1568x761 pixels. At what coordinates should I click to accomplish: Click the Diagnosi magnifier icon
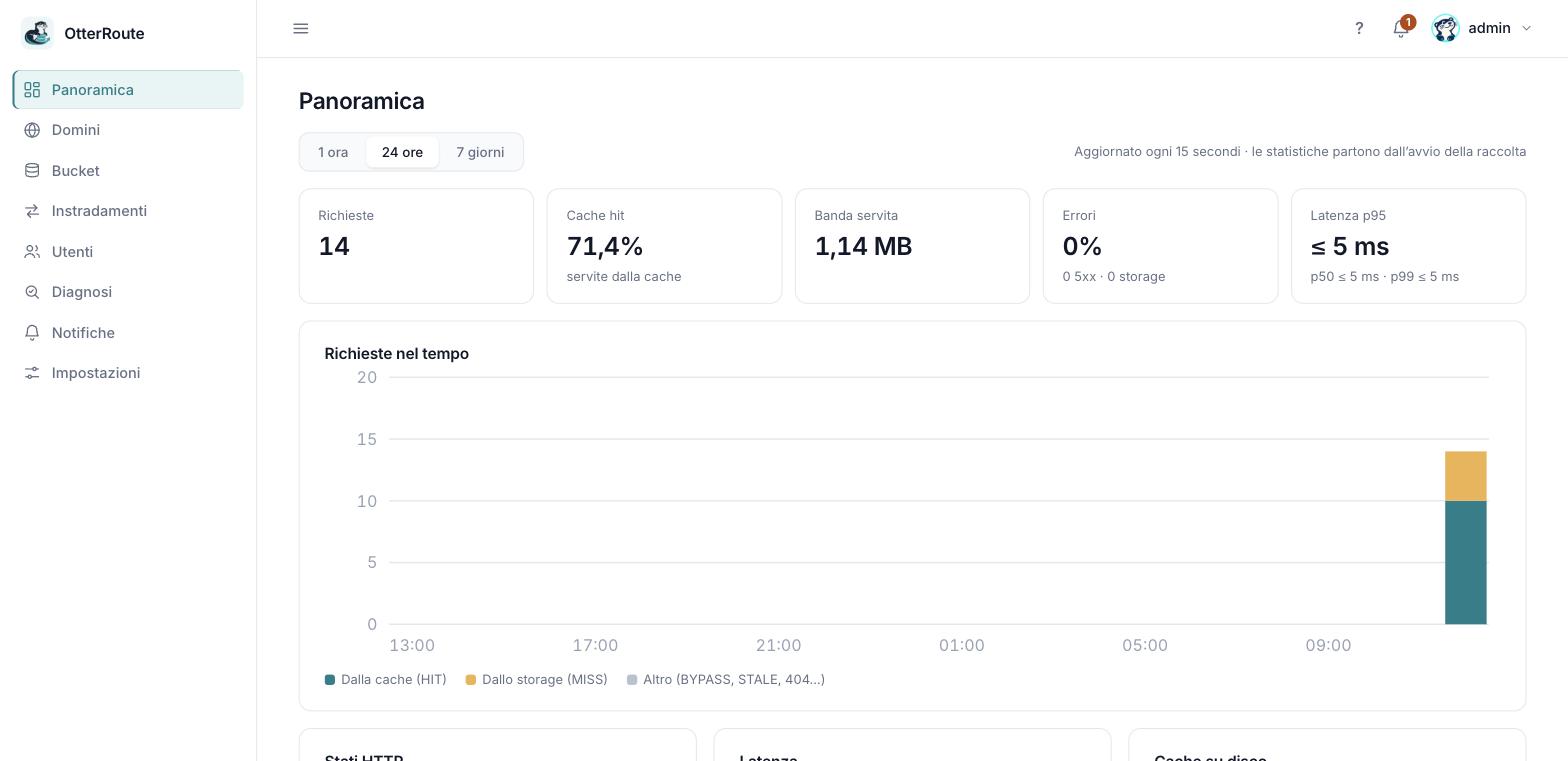[x=32, y=292]
